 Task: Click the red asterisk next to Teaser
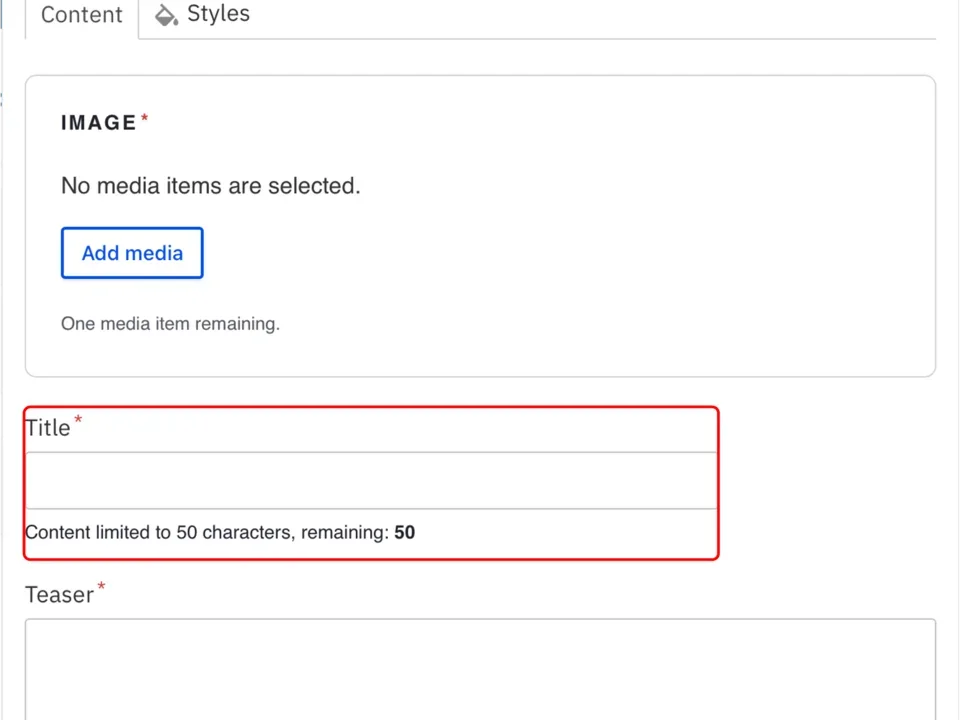pyautogui.click(x=100, y=588)
